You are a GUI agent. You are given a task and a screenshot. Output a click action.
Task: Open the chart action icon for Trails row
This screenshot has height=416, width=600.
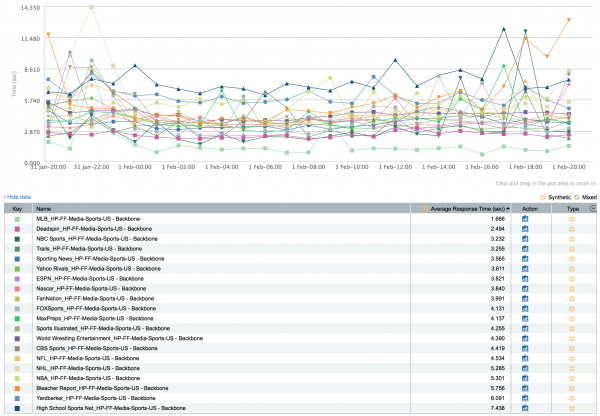coord(525,249)
